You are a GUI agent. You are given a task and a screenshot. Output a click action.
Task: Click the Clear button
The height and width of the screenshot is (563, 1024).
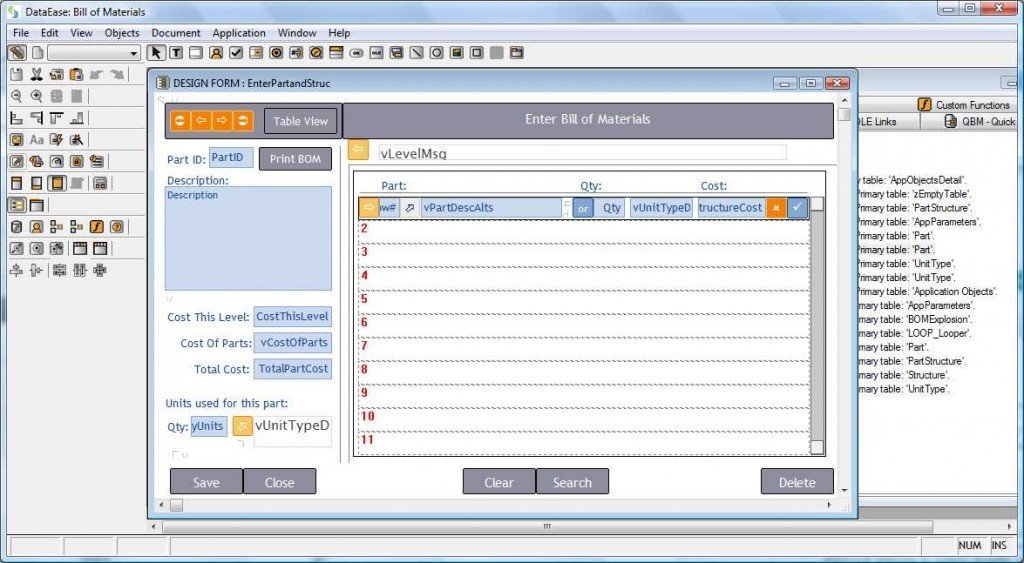click(499, 482)
